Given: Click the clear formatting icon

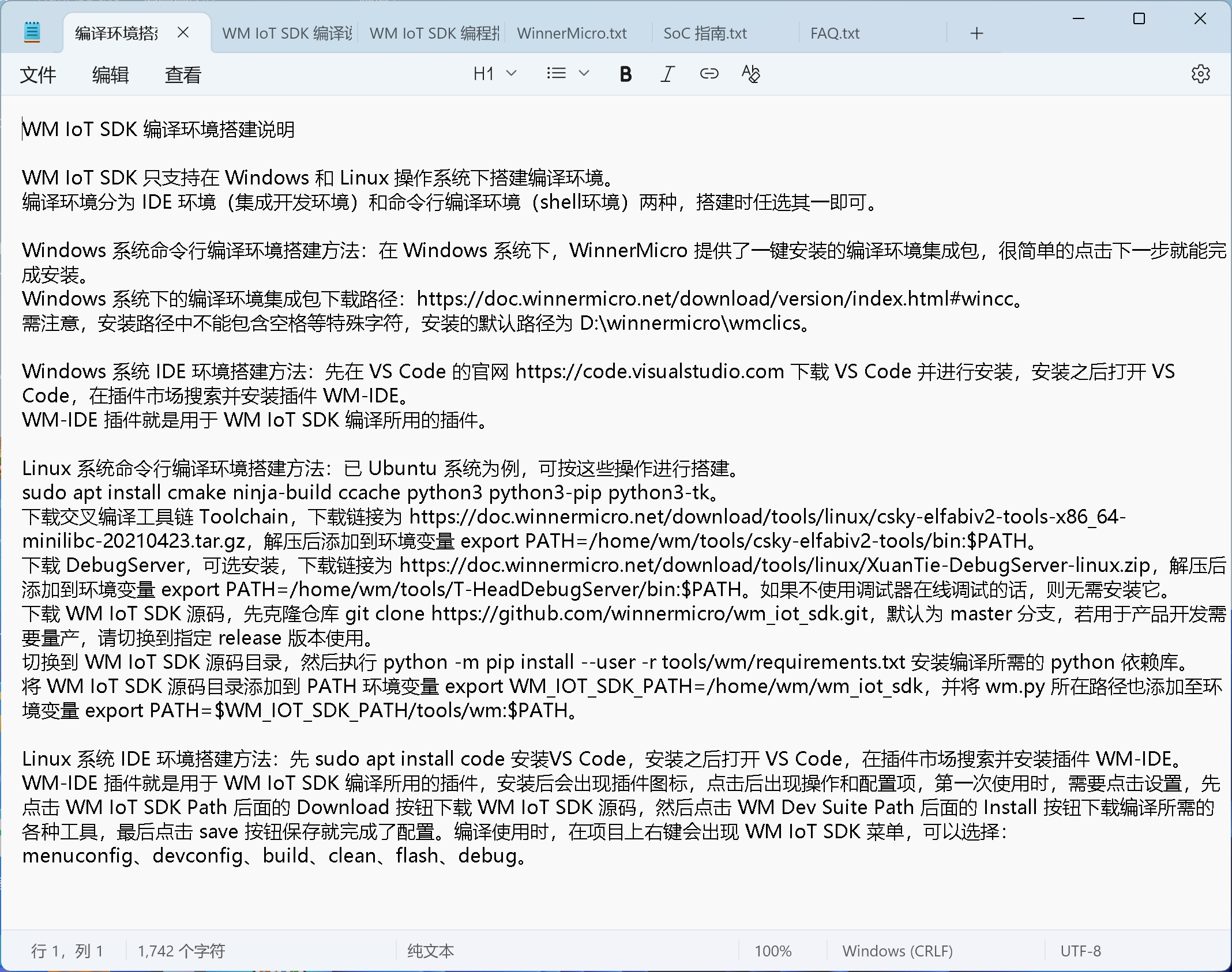Looking at the screenshot, I should pyautogui.click(x=750, y=74).
